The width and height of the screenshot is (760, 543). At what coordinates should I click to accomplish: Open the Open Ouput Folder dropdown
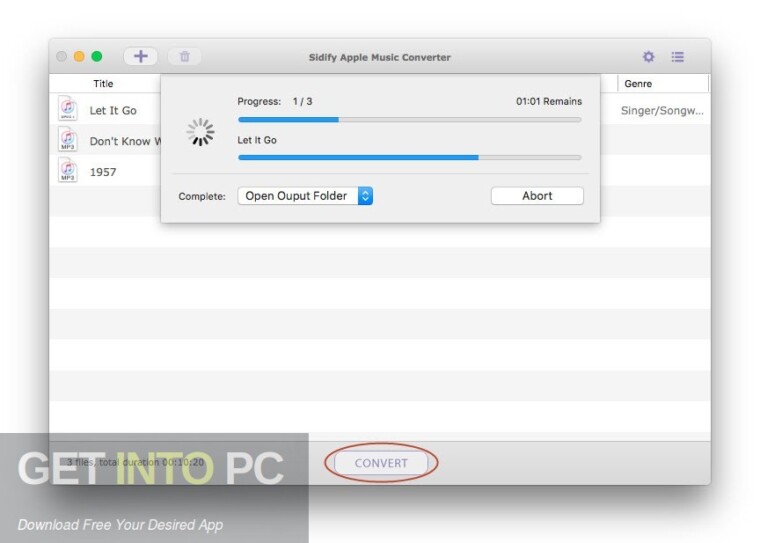[x=305, y=196]
